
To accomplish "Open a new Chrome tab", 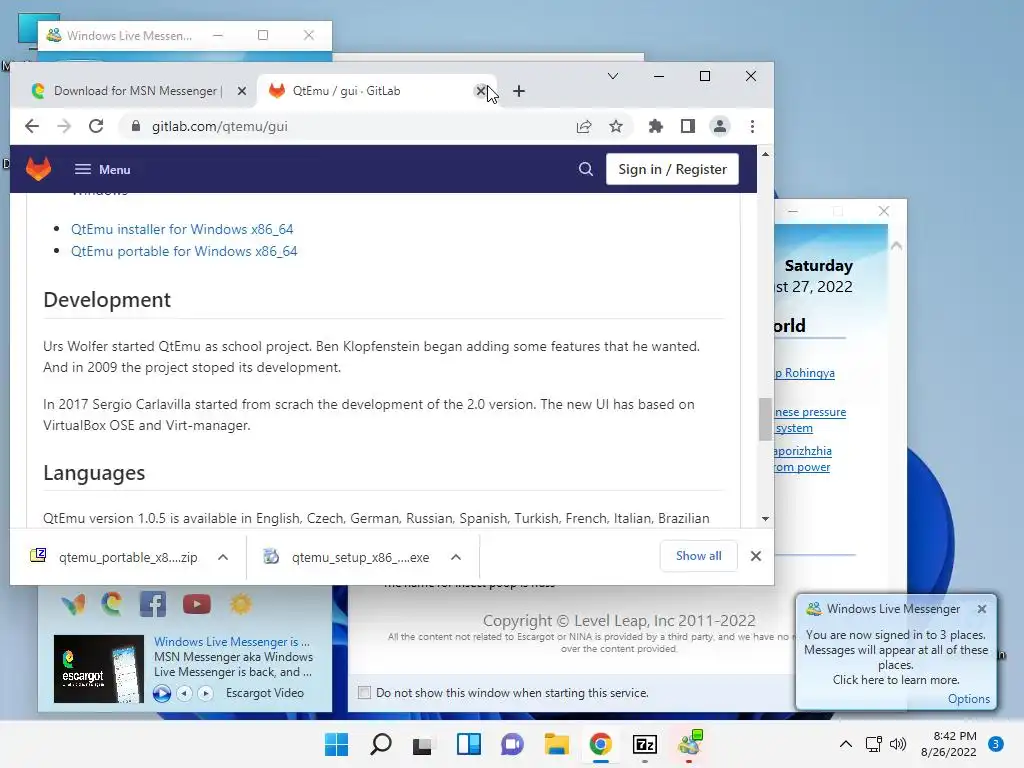I will 519,91.
